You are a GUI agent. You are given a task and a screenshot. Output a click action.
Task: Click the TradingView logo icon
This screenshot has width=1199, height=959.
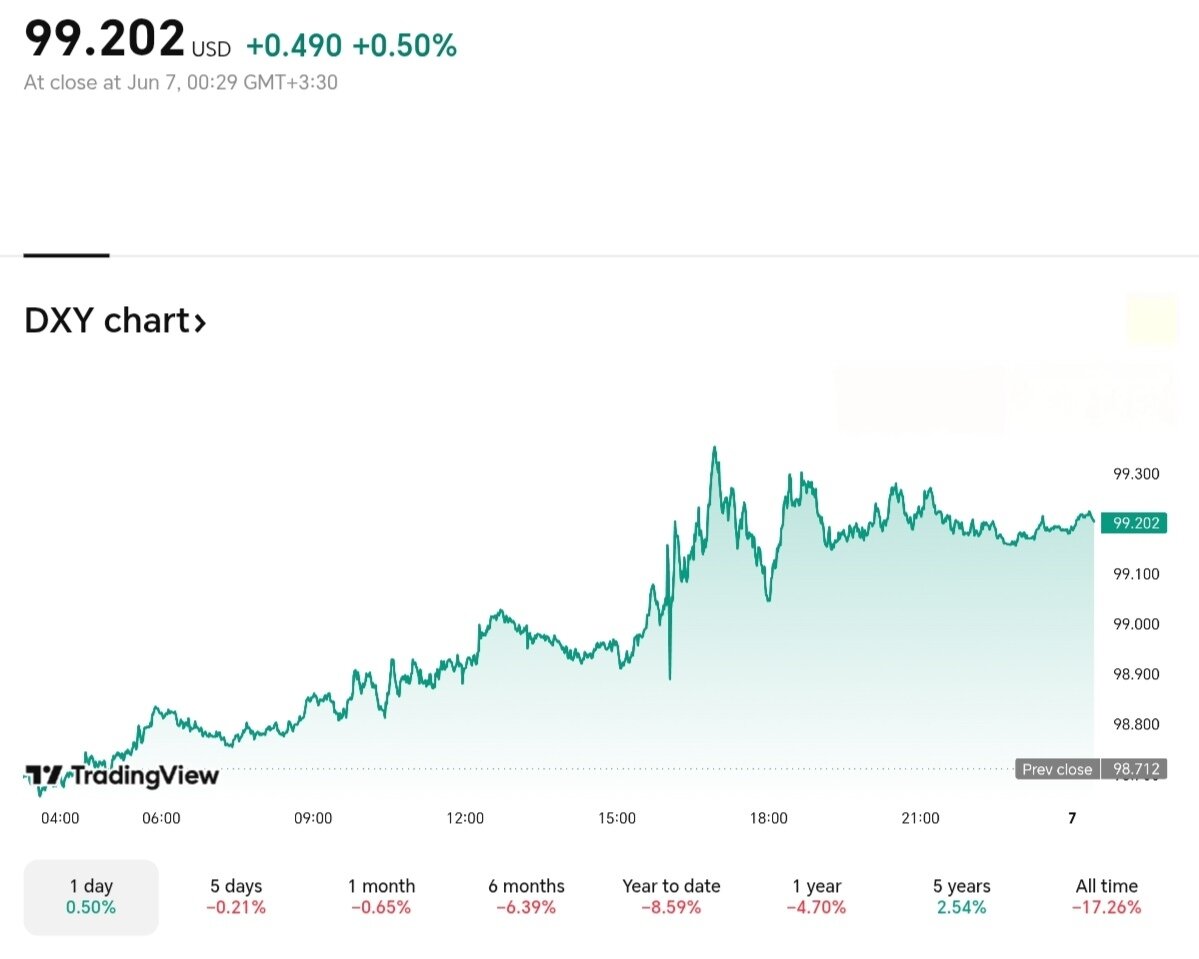click(46, 776)
